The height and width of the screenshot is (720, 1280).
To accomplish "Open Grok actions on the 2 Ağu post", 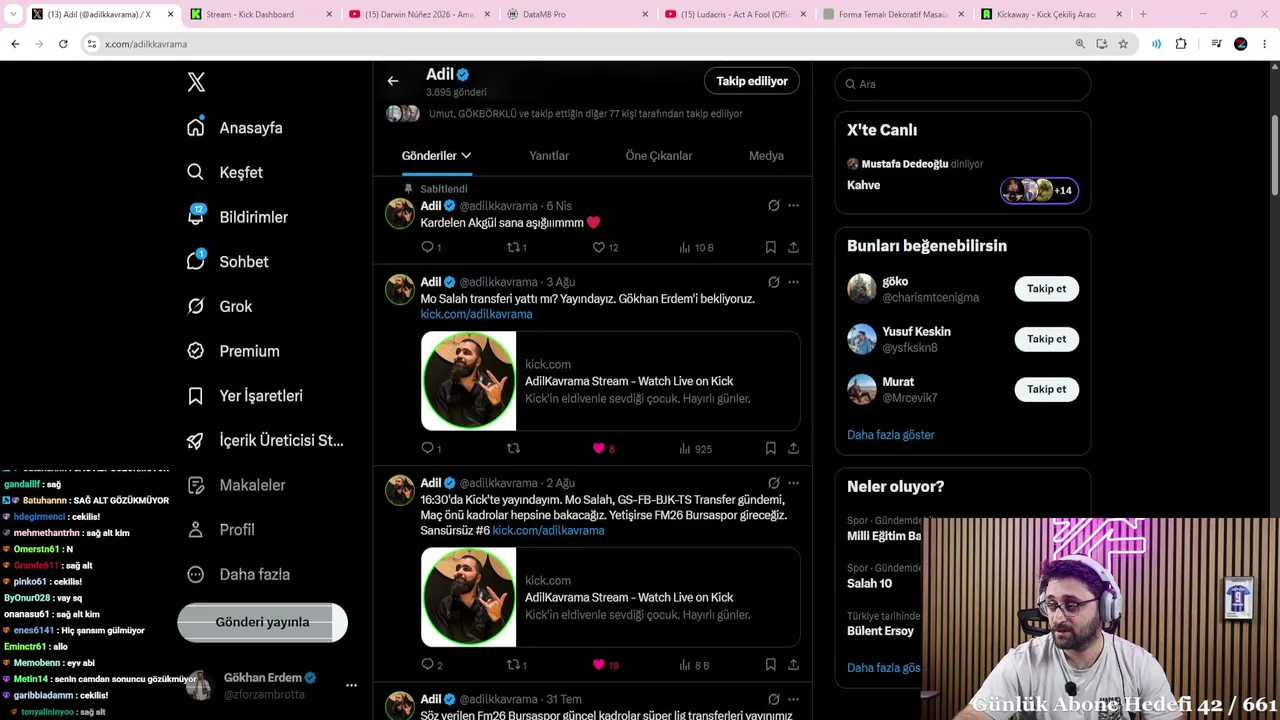I will pyautogui.click(x=774, y=483).
